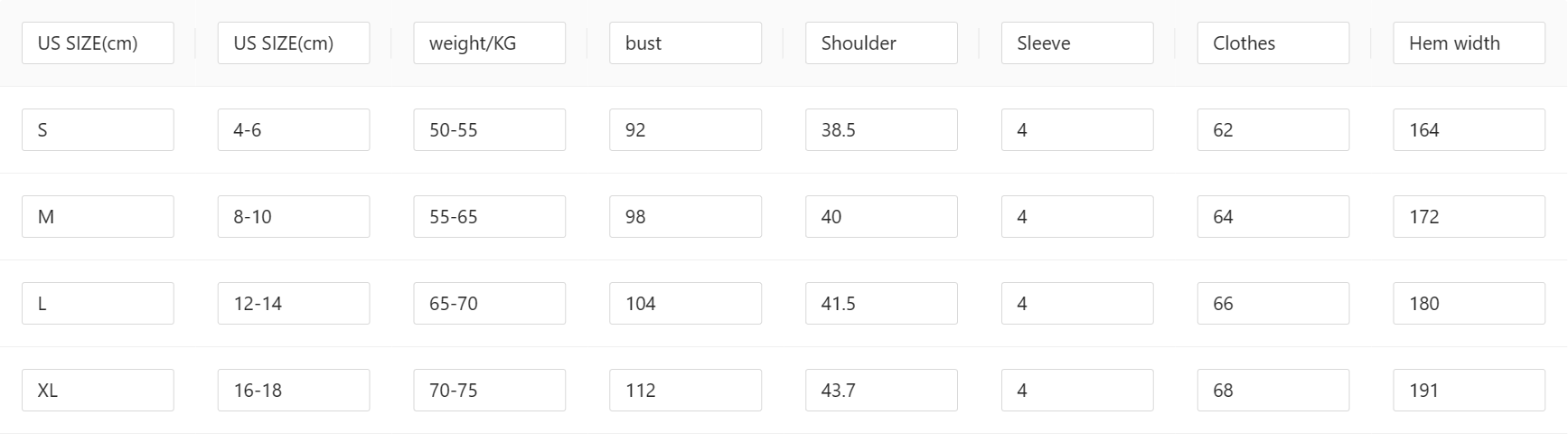Click the weight/KG header field
Image resolution: width=1568 pixels, height=434 pixels.
pyautogui.click(x=489, y=43)
